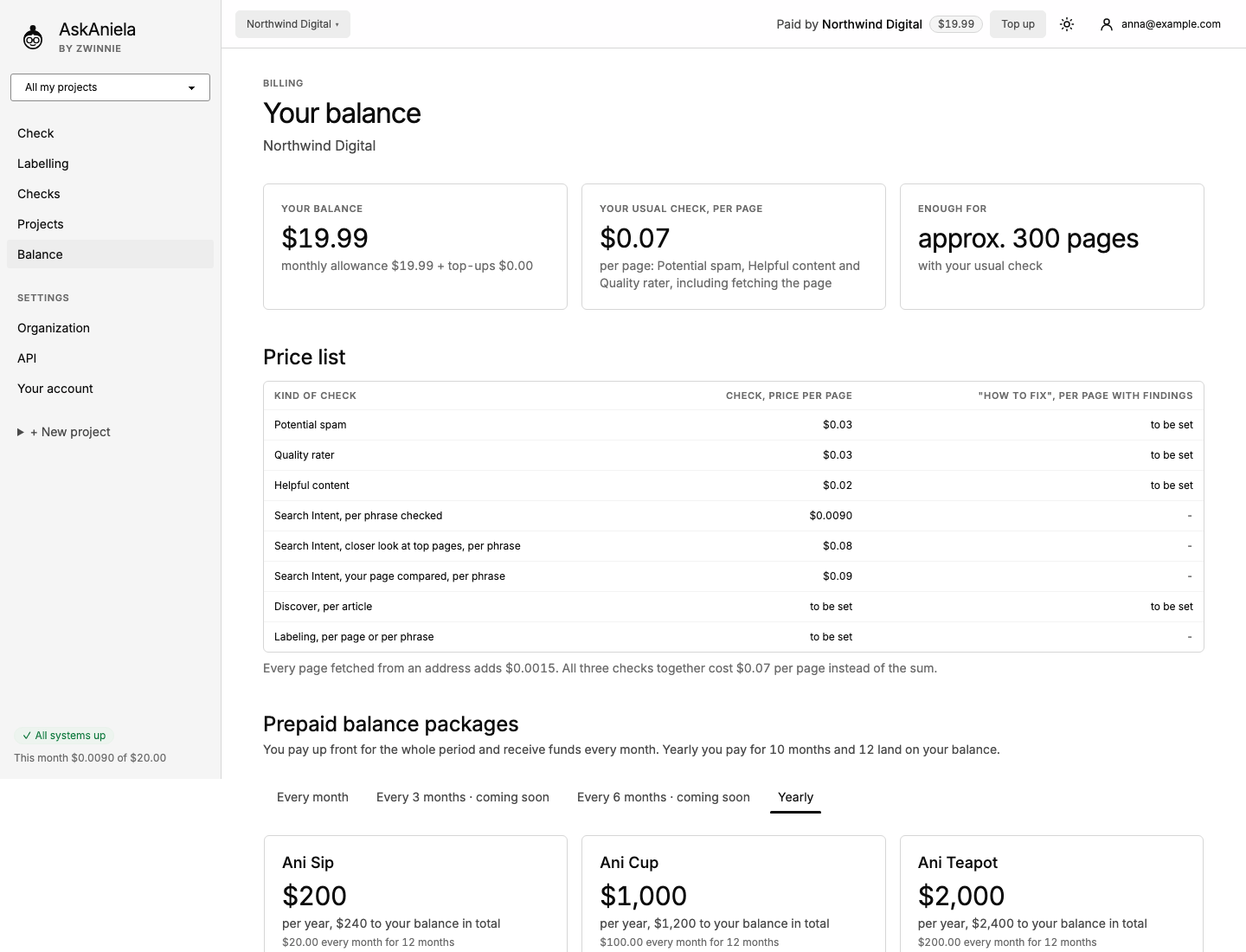This screenshot has width=1246, height=952.
Task: Click approx. 300 pages text
Action: tap(1028, 238)
